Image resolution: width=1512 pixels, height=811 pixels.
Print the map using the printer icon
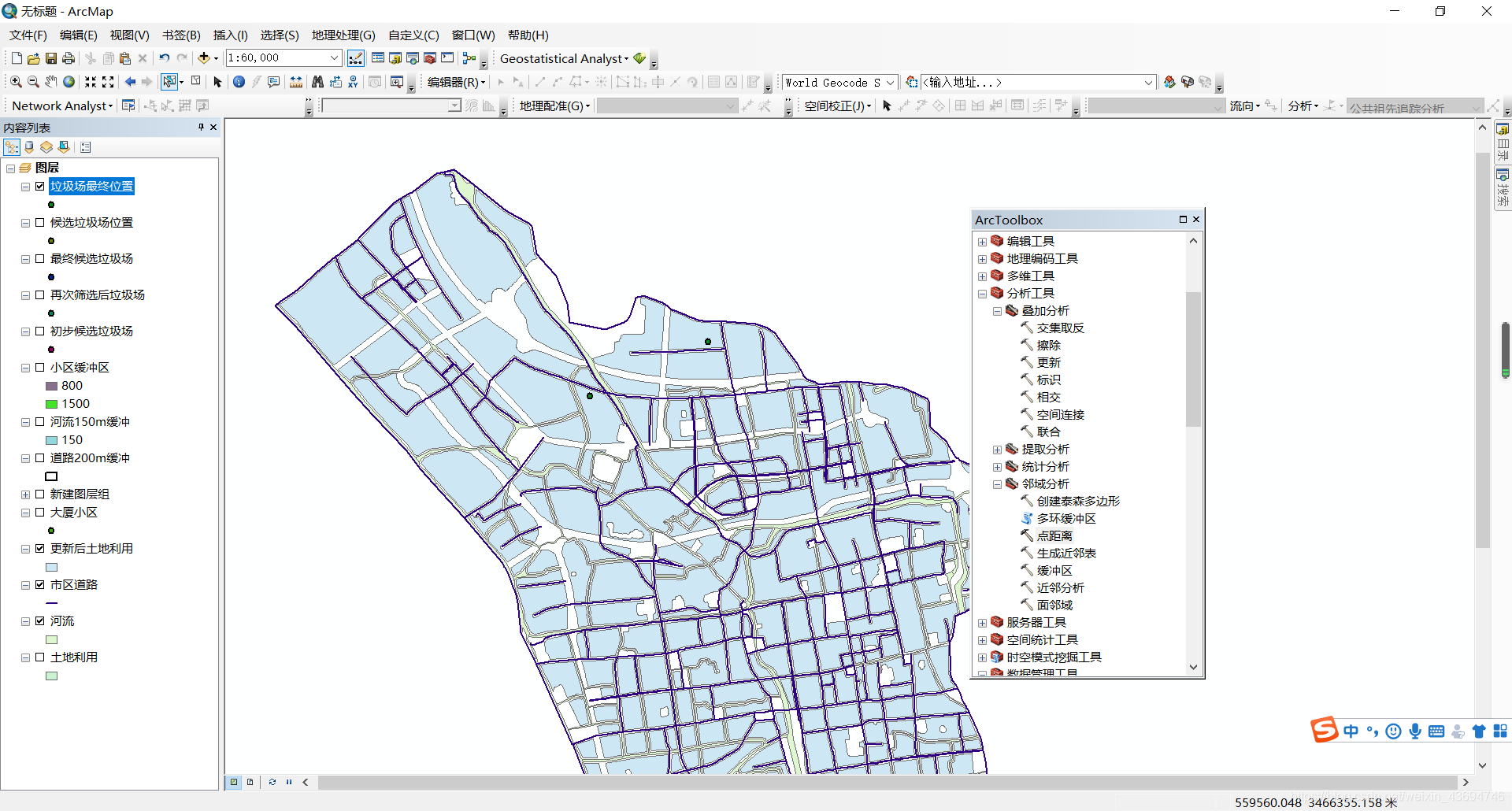coord(69,58)
